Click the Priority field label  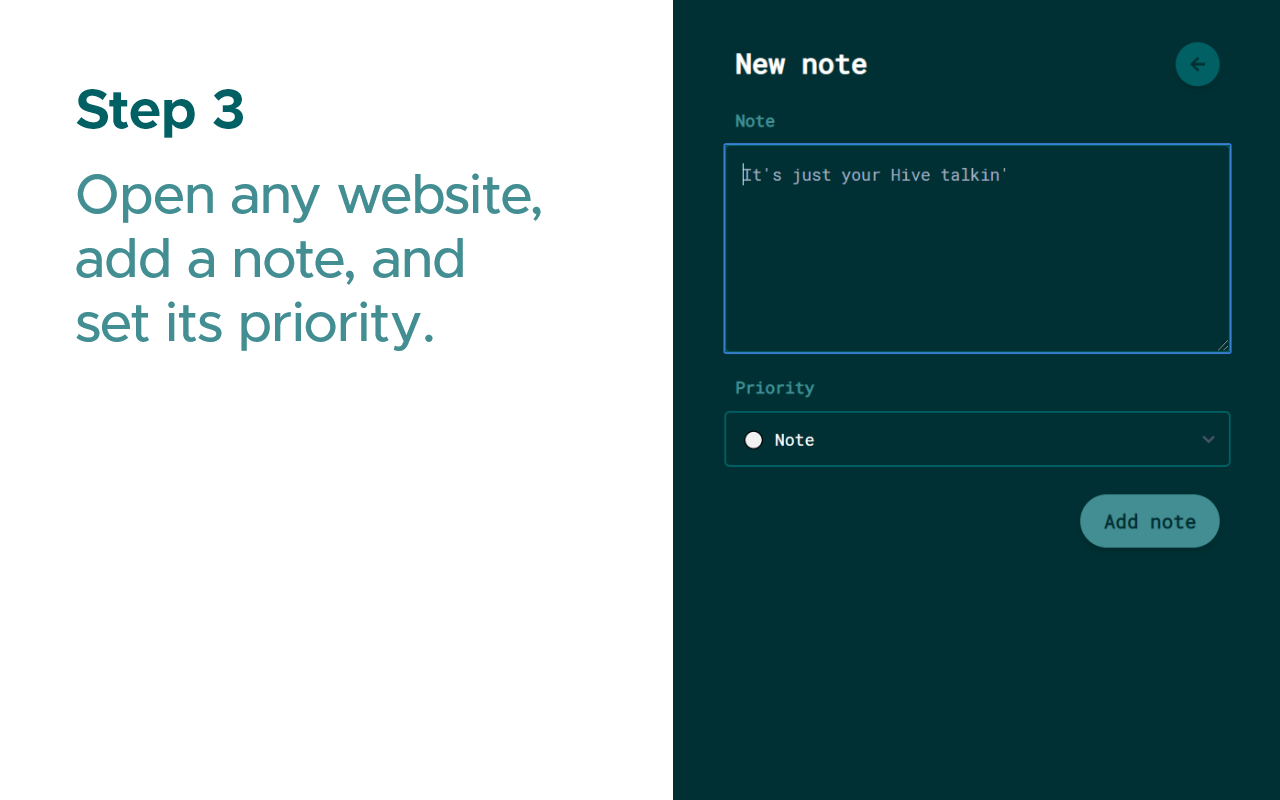tap(774, 388)
